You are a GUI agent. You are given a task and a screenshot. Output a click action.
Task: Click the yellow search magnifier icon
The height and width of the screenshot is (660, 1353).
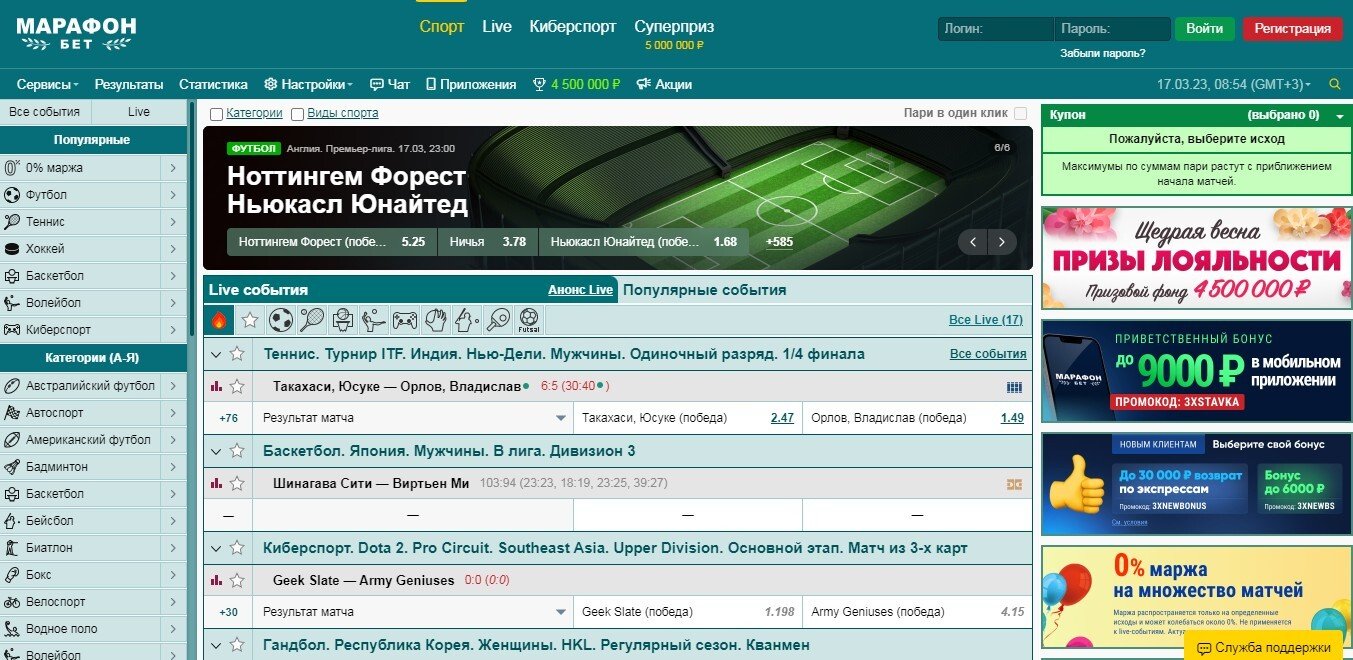click(x=1334, y=85)
